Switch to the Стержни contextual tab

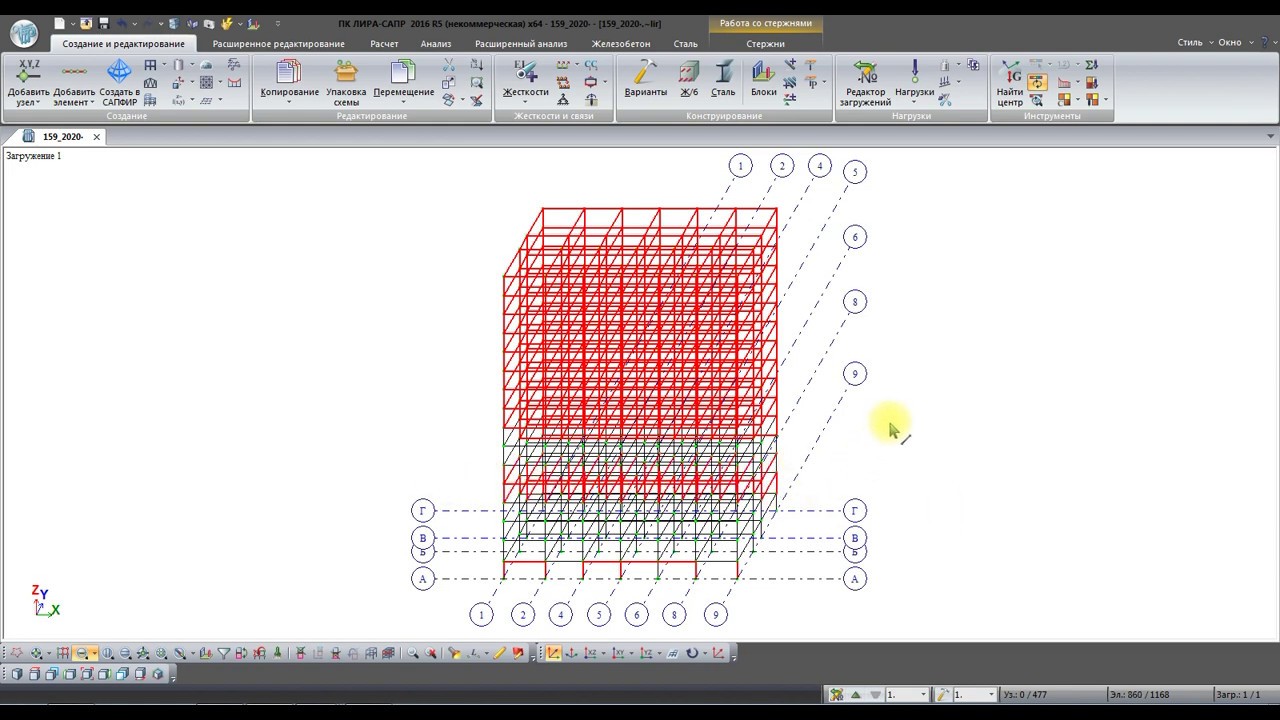click(x=765, y=44)
